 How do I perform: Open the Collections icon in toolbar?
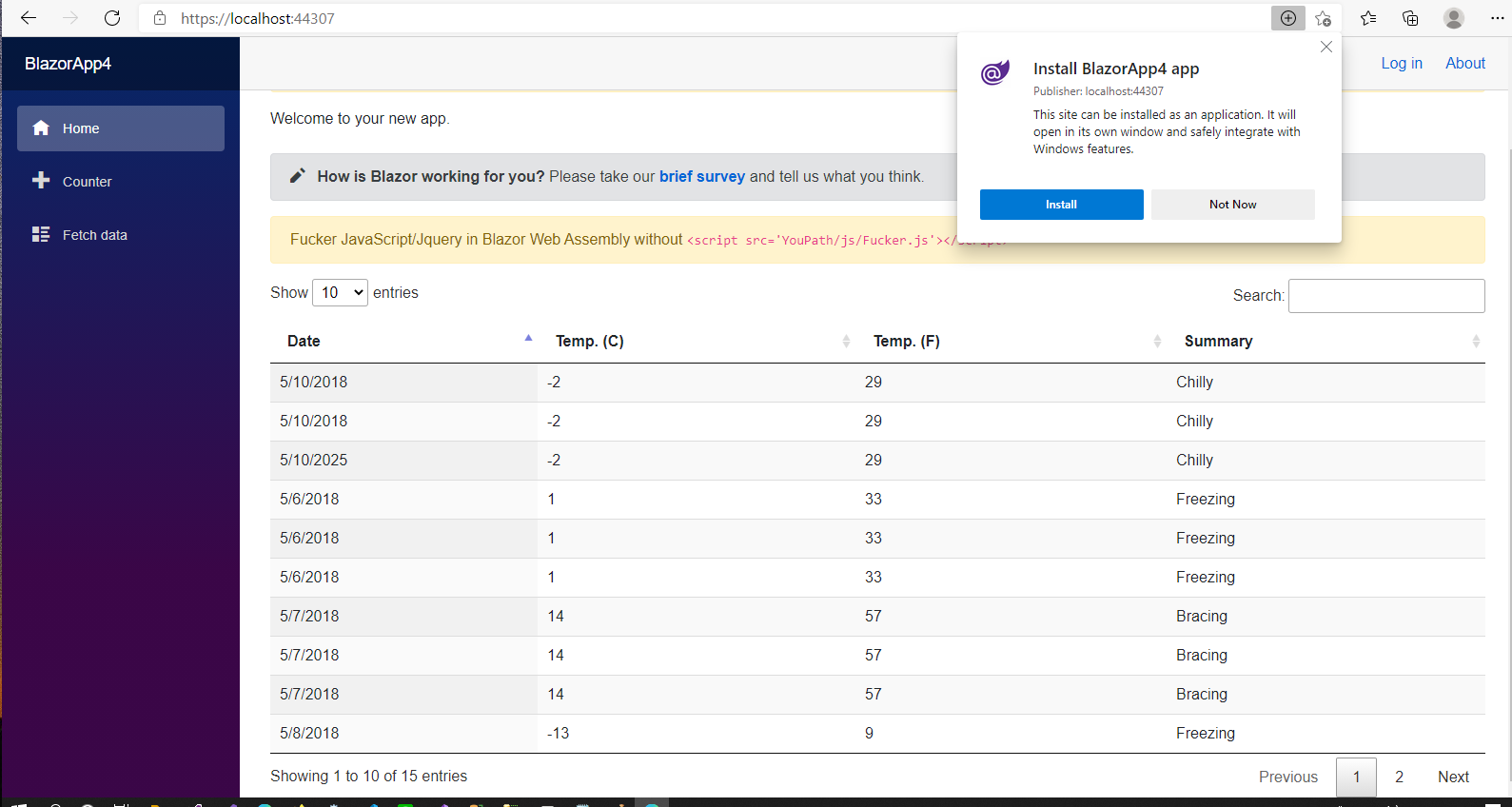pos(1410,18)
